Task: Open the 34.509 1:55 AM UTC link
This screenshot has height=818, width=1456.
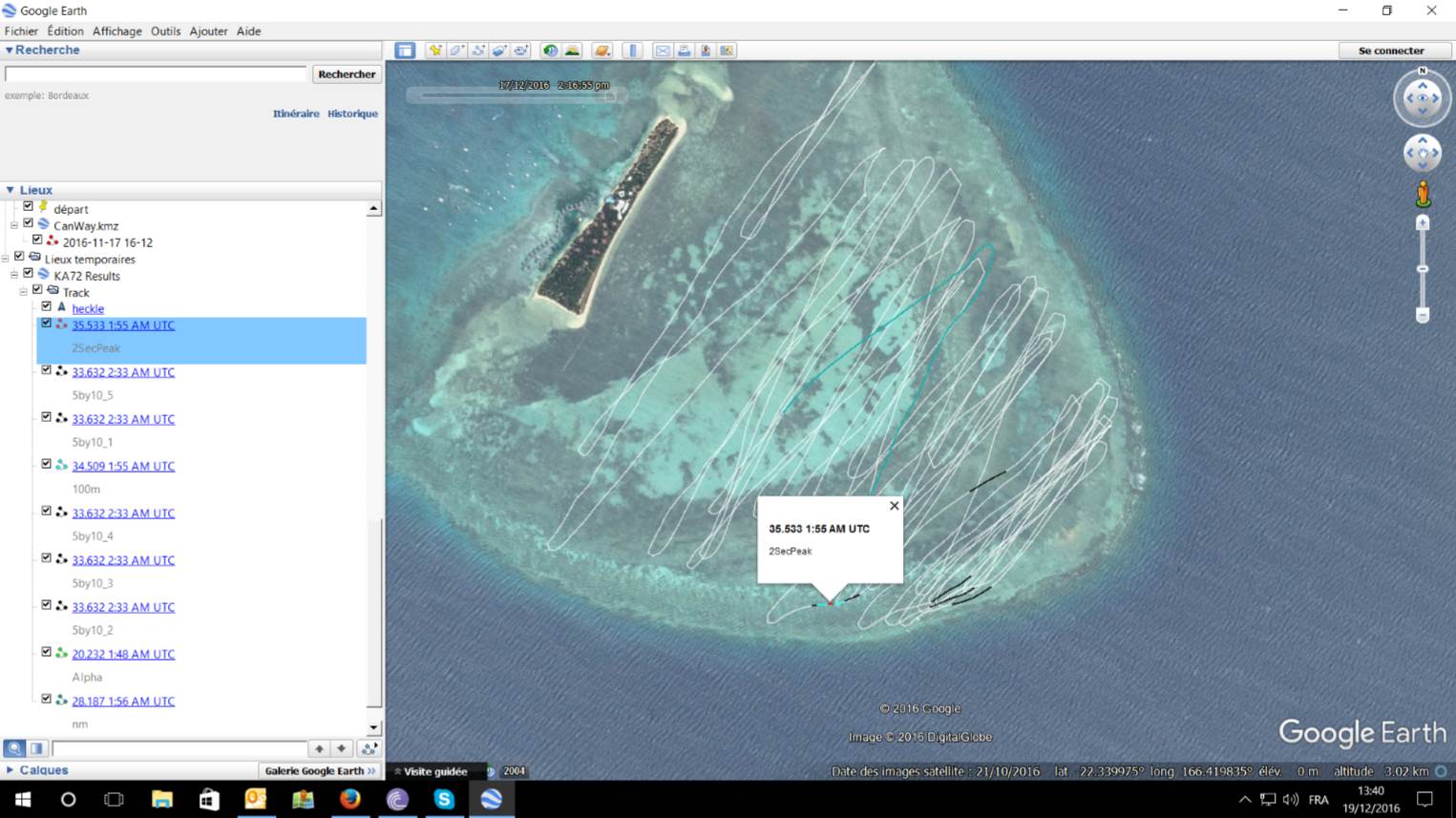Action: 123,466
